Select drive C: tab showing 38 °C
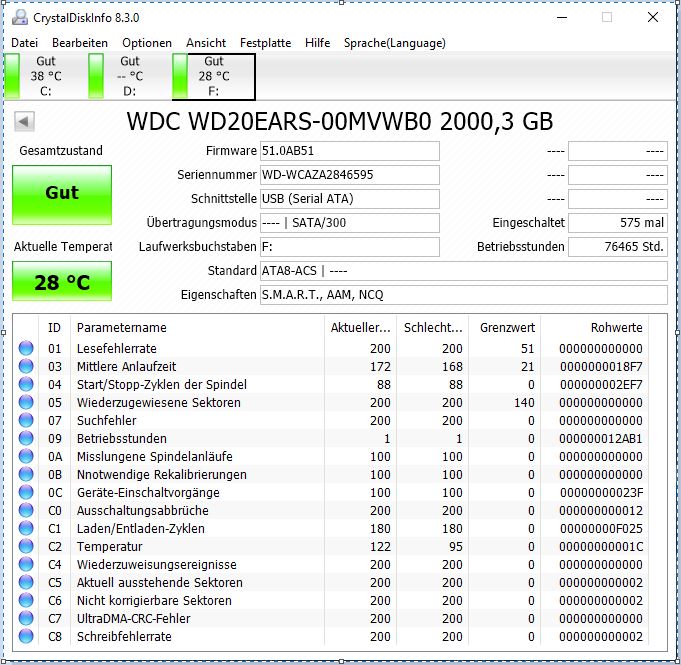681x665 pixels. click(x=46, y=76)
